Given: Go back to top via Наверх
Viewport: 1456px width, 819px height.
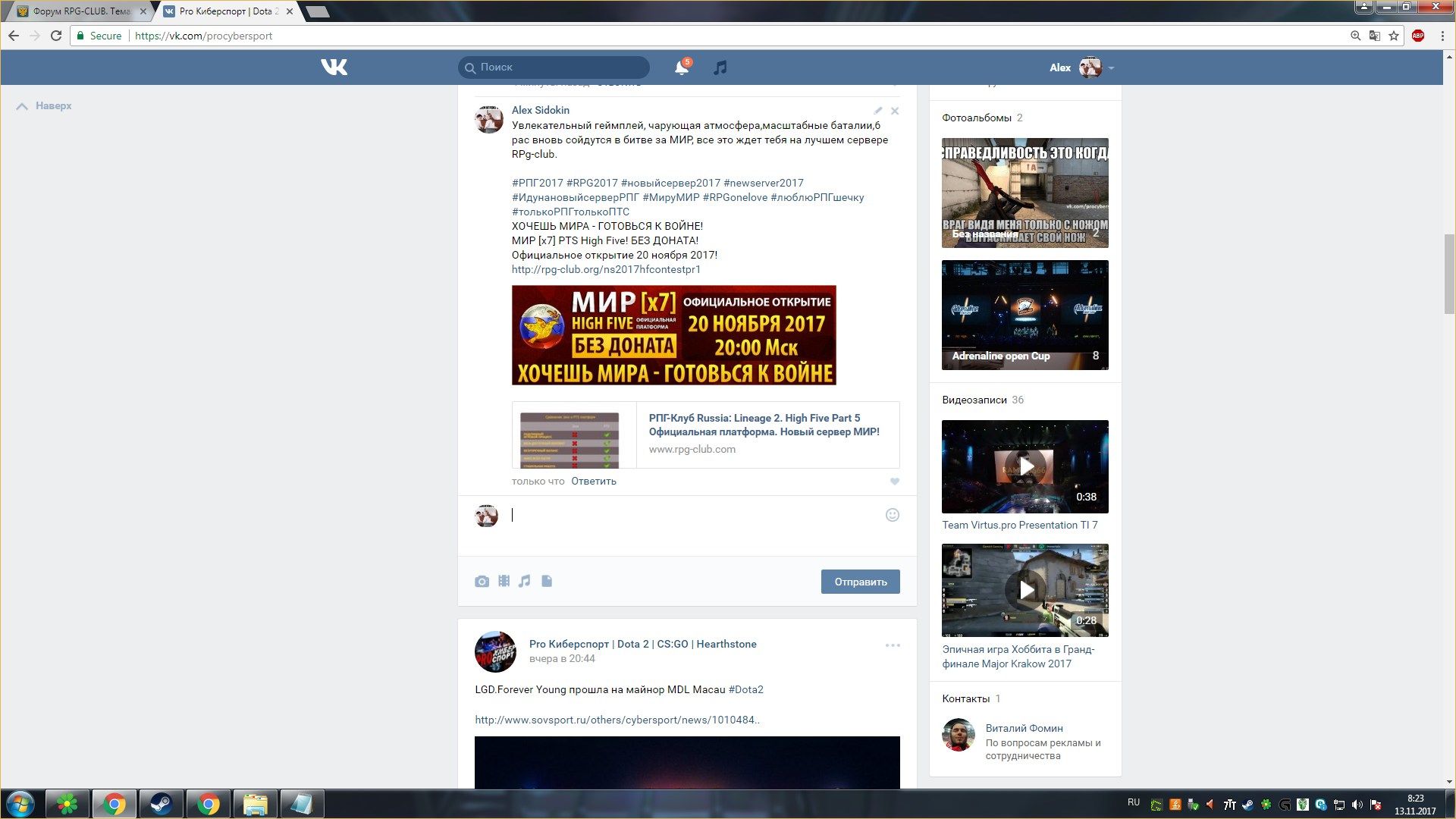Looking at the screenshot, I should coord(44,106).
